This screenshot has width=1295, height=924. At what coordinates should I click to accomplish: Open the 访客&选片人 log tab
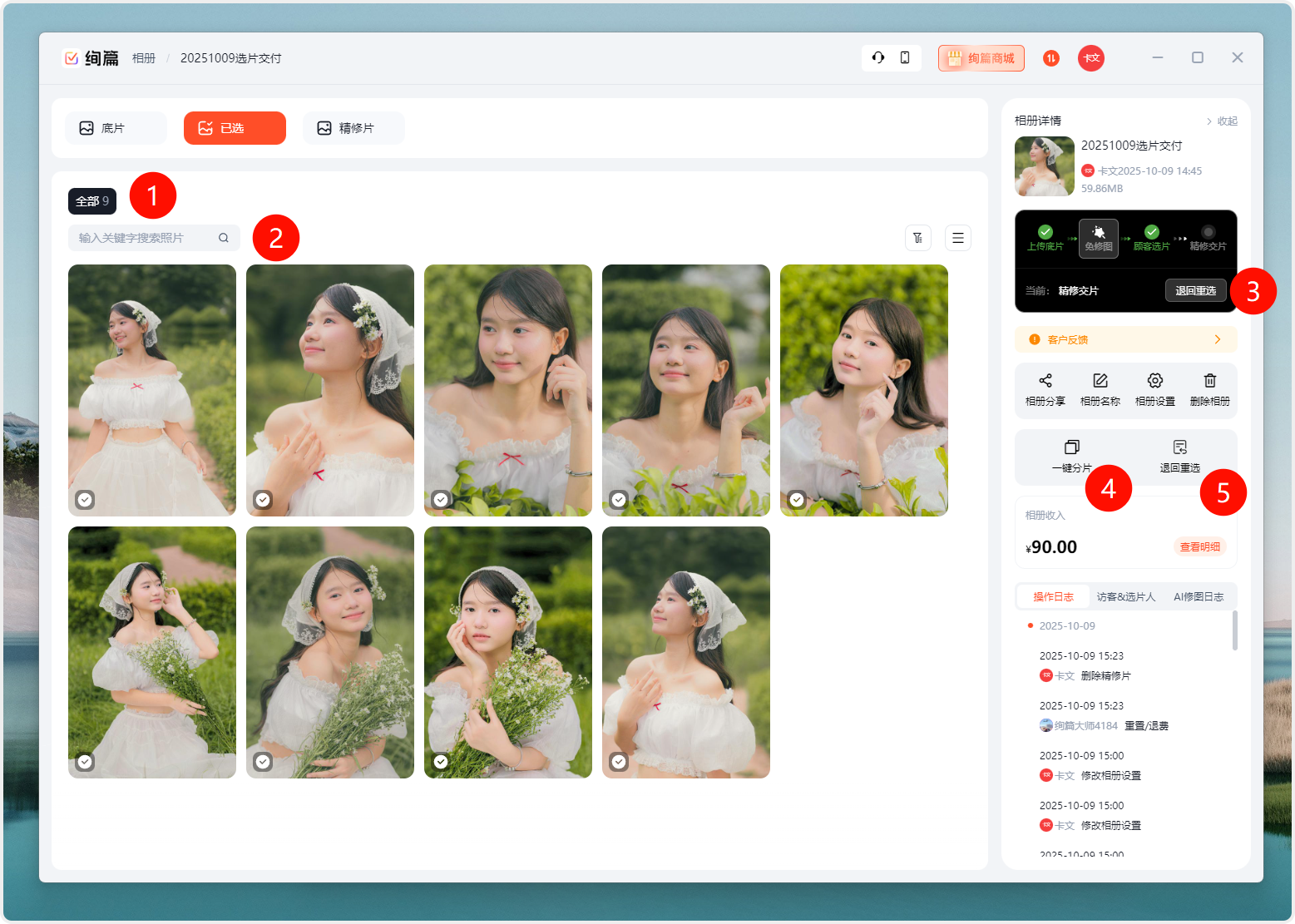(1125, 596)
